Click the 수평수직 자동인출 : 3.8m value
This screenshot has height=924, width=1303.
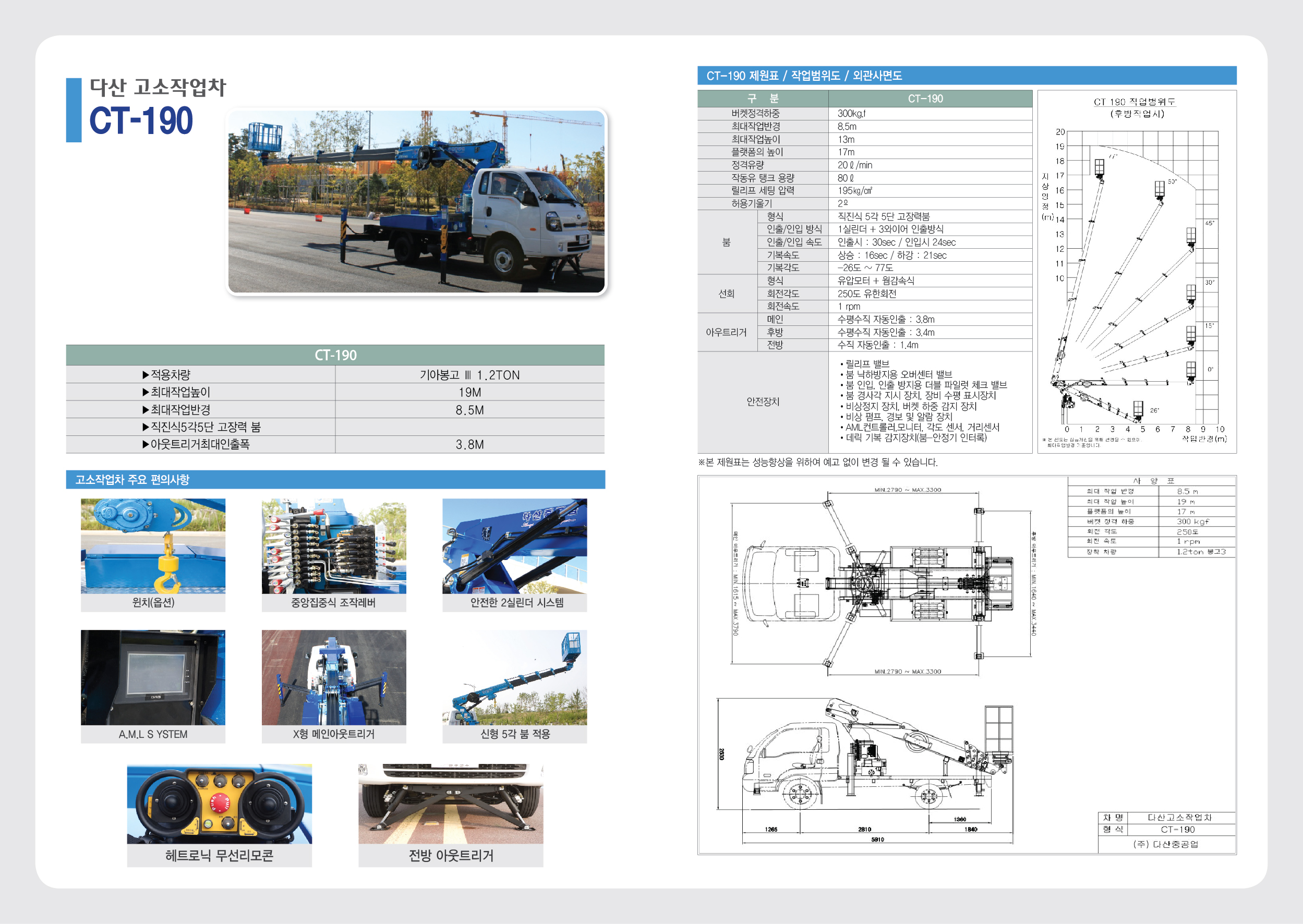tap(885, 319)
